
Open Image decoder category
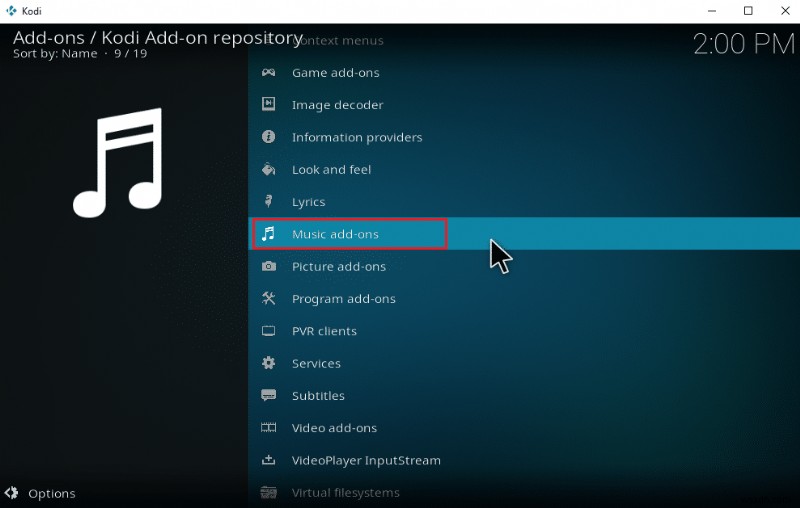[524, 105]
